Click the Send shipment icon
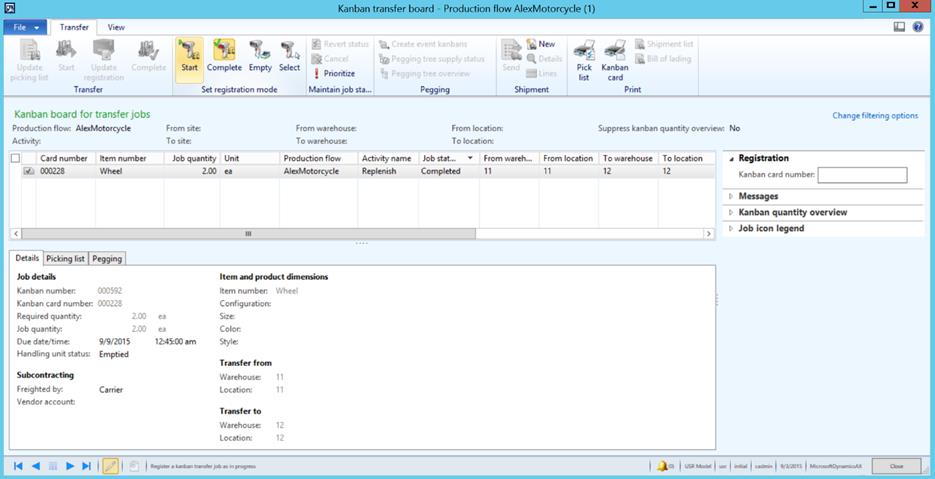Screen dimensions: 935x479 pyautogui.click(x=511, y=56)
